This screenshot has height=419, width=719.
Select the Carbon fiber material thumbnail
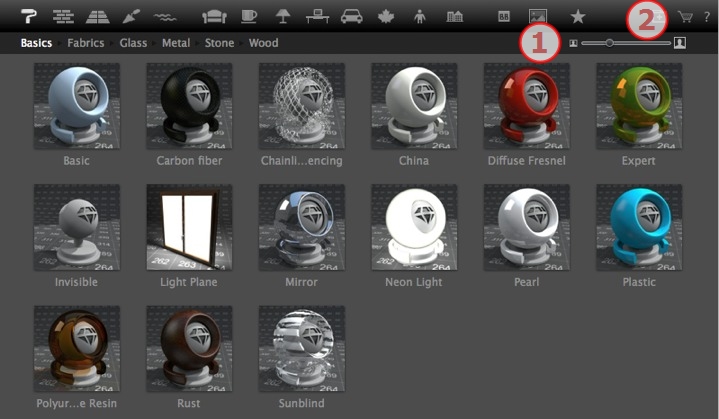coord(189,107)
